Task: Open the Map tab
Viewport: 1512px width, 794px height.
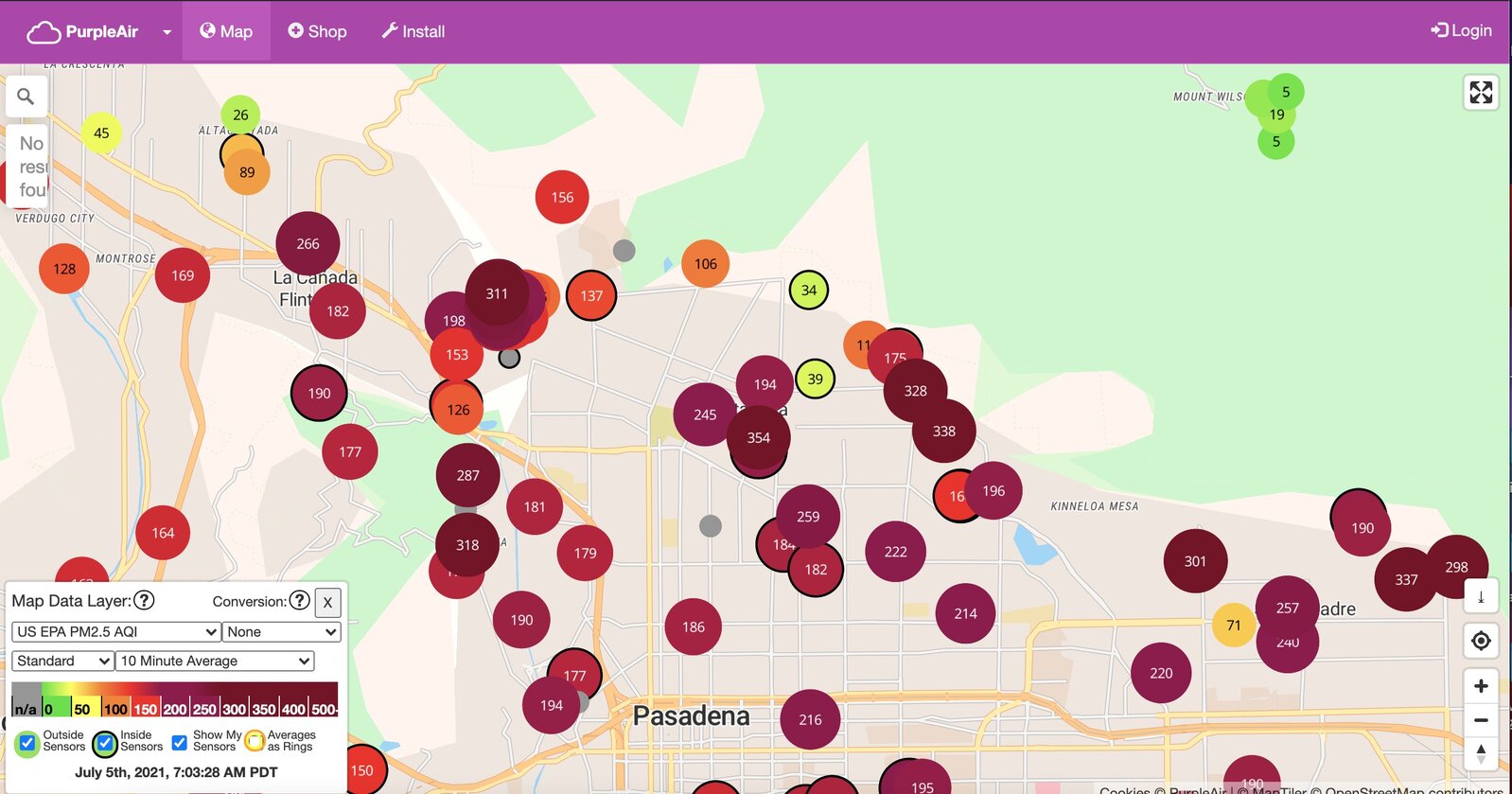Action: click(226, 31)
